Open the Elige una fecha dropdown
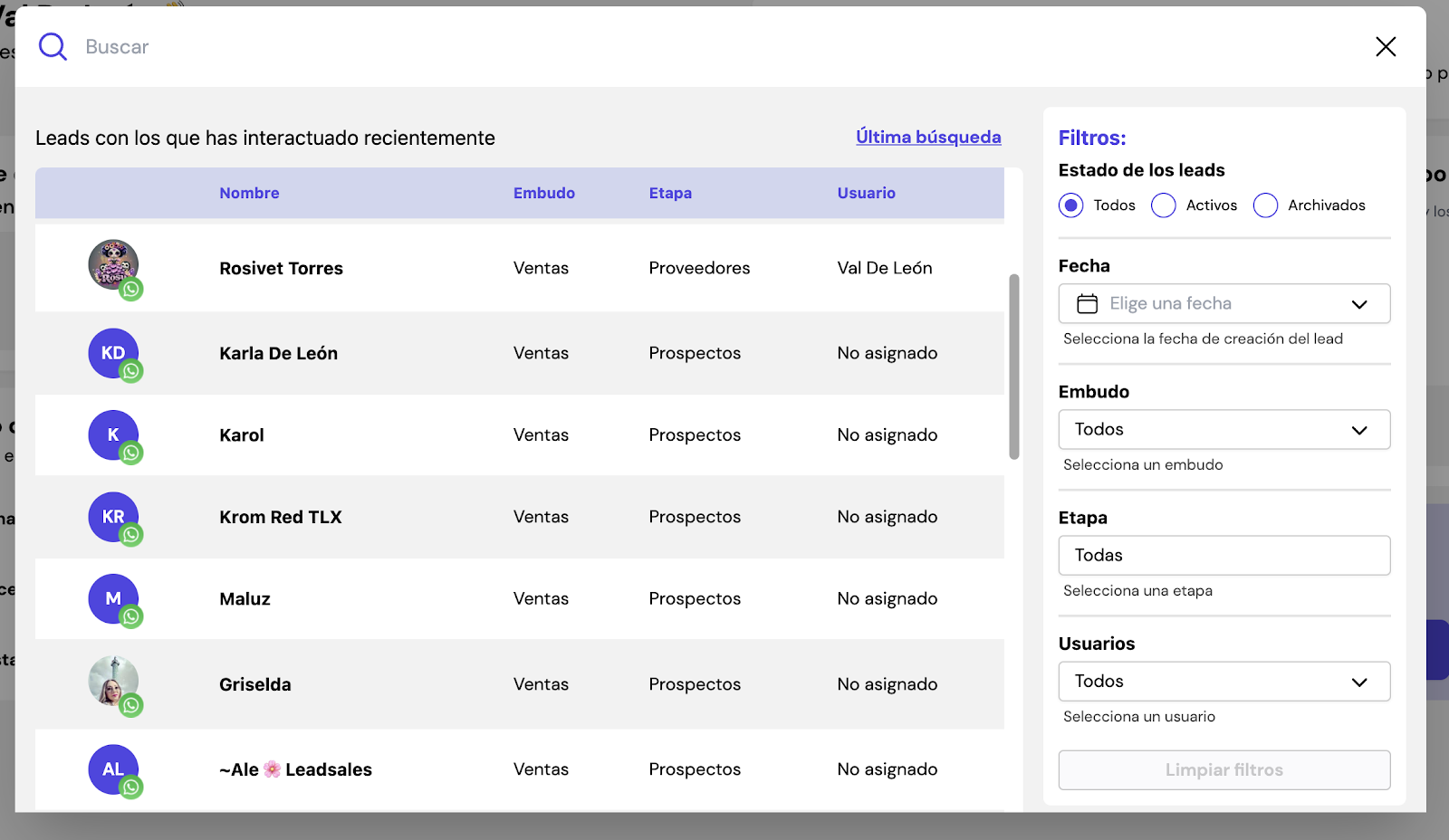The image size is (1449, 840). tap(1223, 304)
